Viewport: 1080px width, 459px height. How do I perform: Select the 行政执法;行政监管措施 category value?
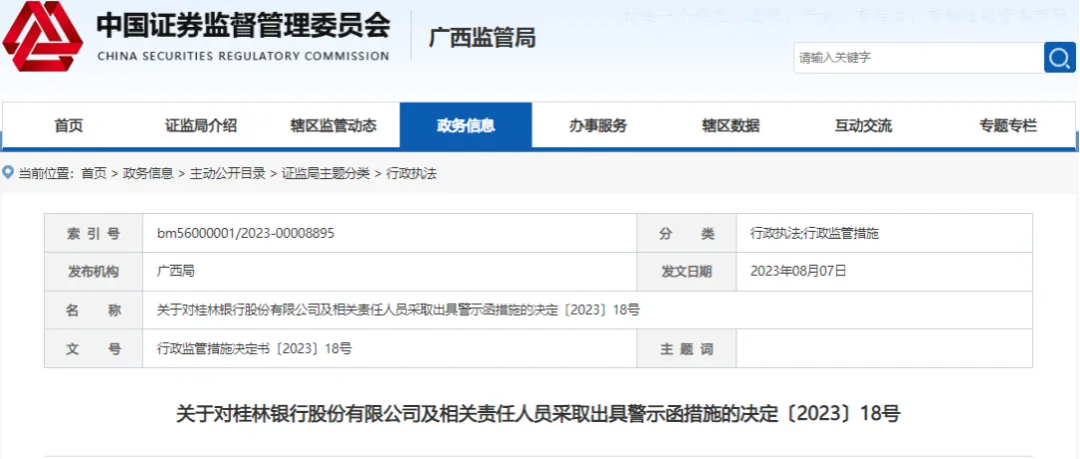tap(814, 233)
